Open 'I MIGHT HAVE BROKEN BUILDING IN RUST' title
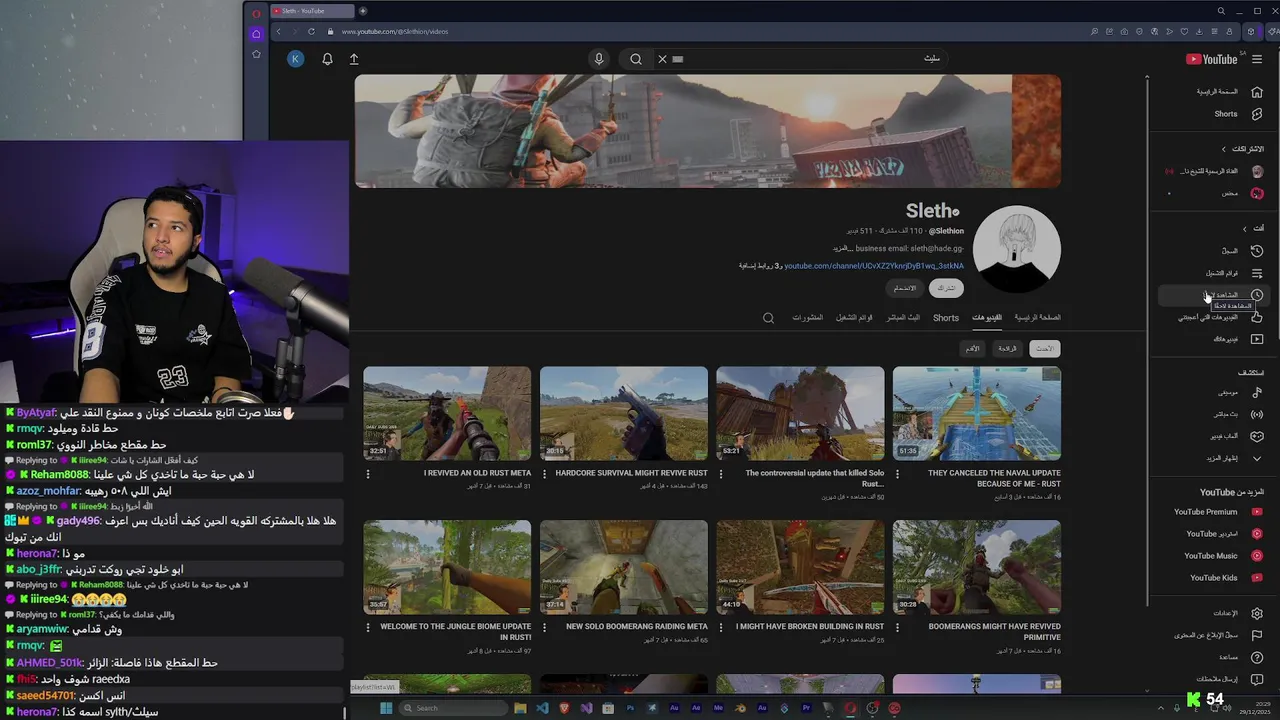The width and height of the screenshot is (1280, 720). point(809,627)
